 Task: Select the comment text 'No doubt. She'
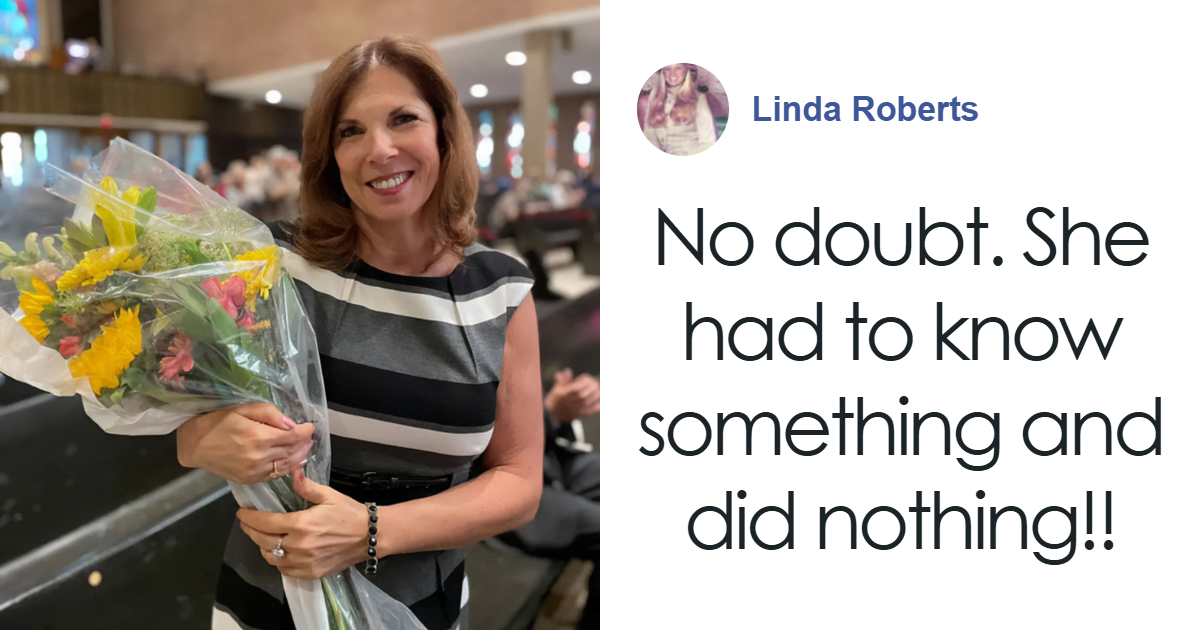click(902, 242)
